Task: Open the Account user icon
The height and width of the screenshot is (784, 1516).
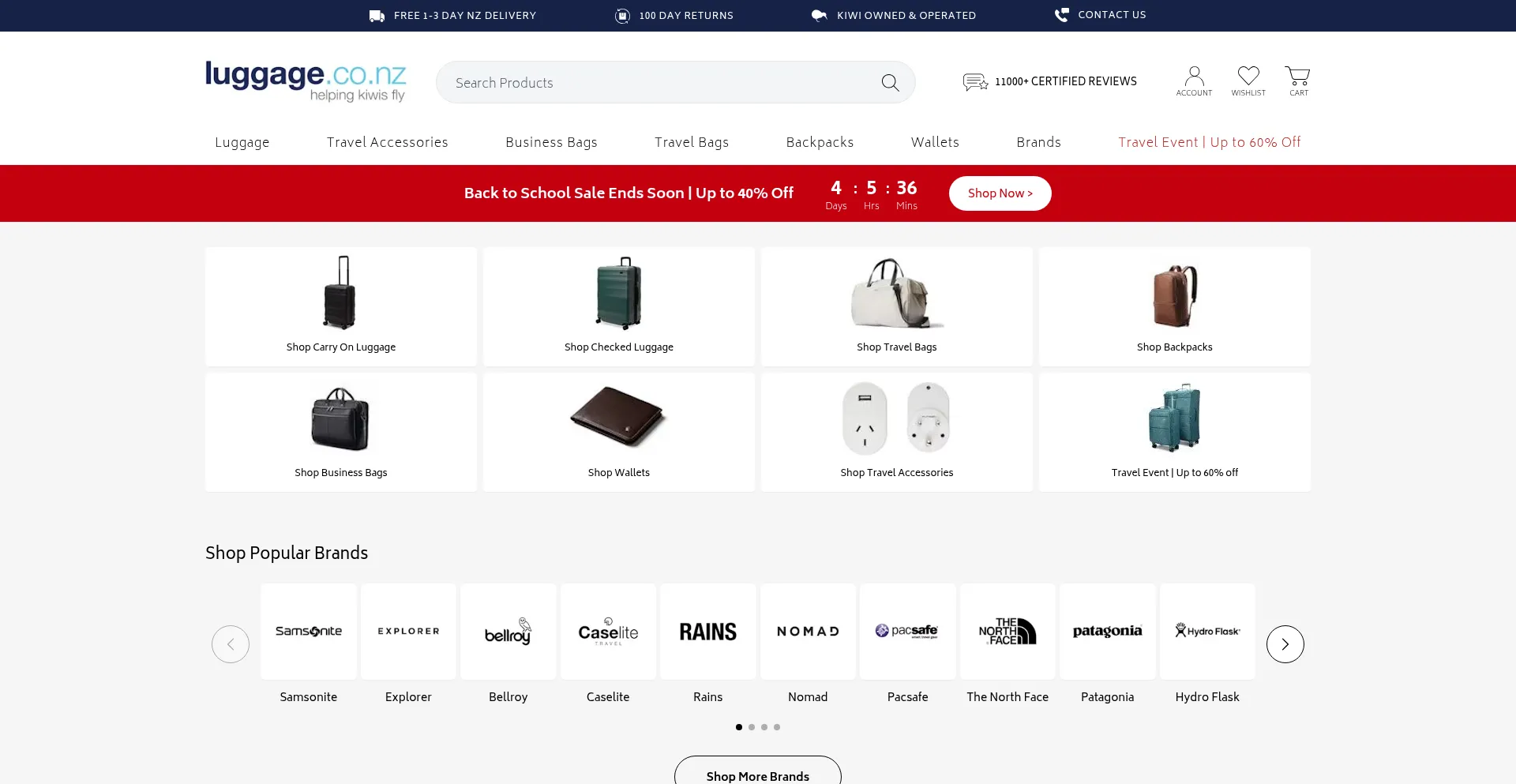Action: pyautogui.click(x=1194, y=77)
